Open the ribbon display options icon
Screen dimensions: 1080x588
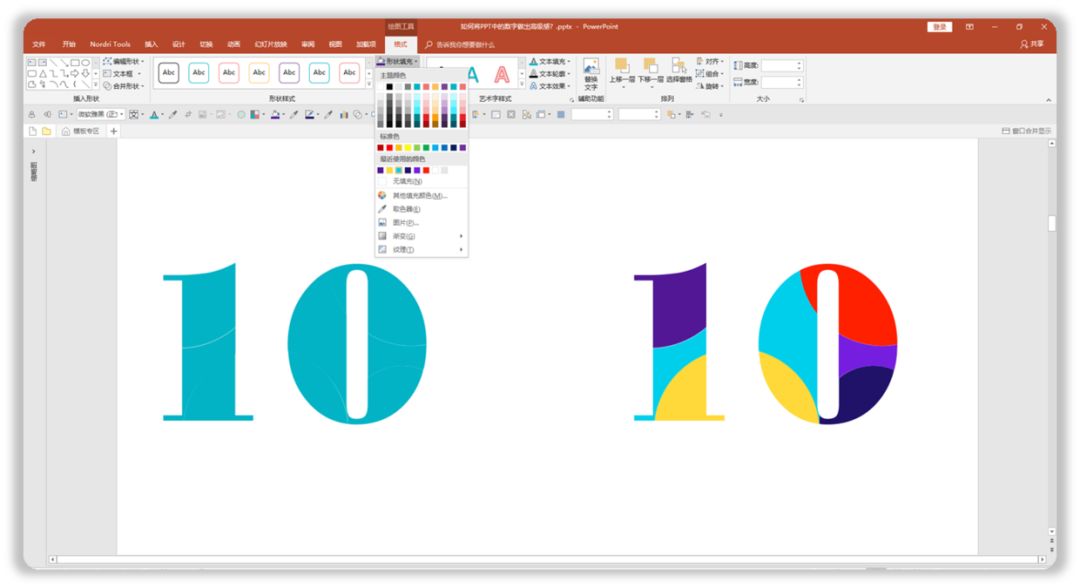969,27
